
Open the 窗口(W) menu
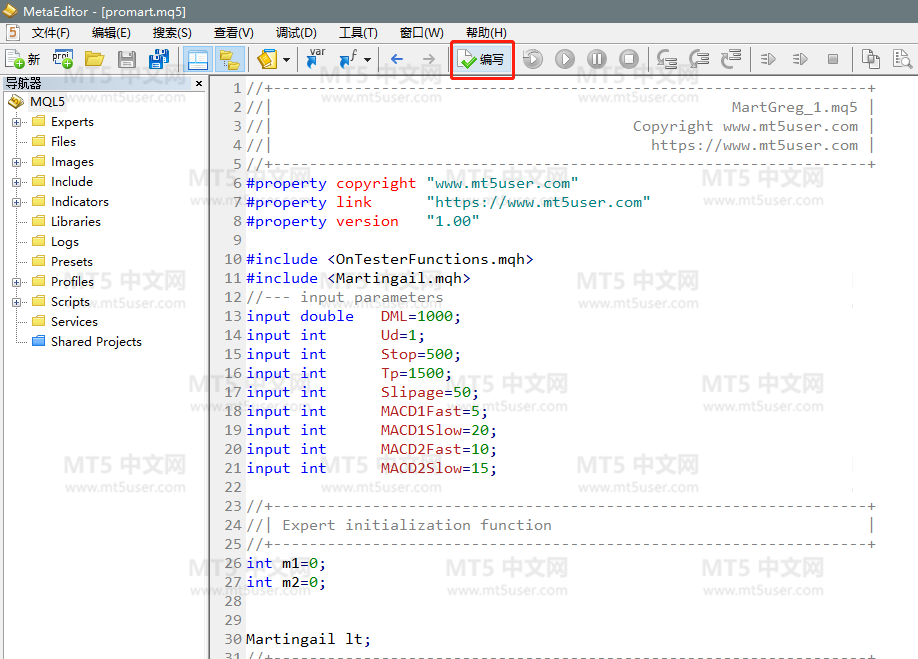(x=422, y=33)
